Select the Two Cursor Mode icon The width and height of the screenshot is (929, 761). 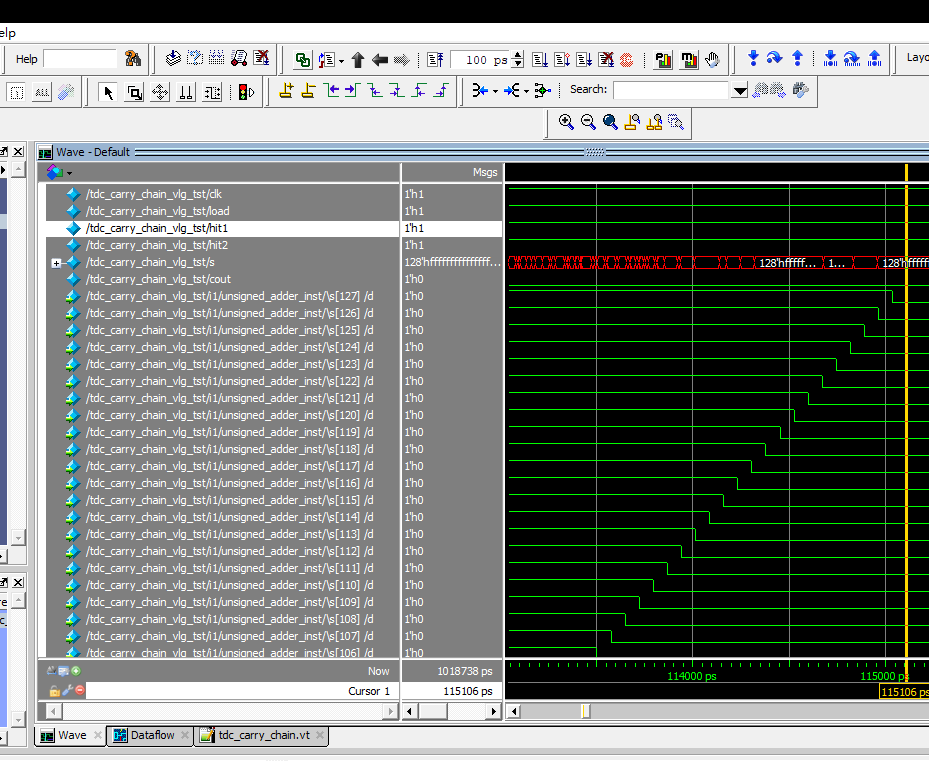click(186, 92)
